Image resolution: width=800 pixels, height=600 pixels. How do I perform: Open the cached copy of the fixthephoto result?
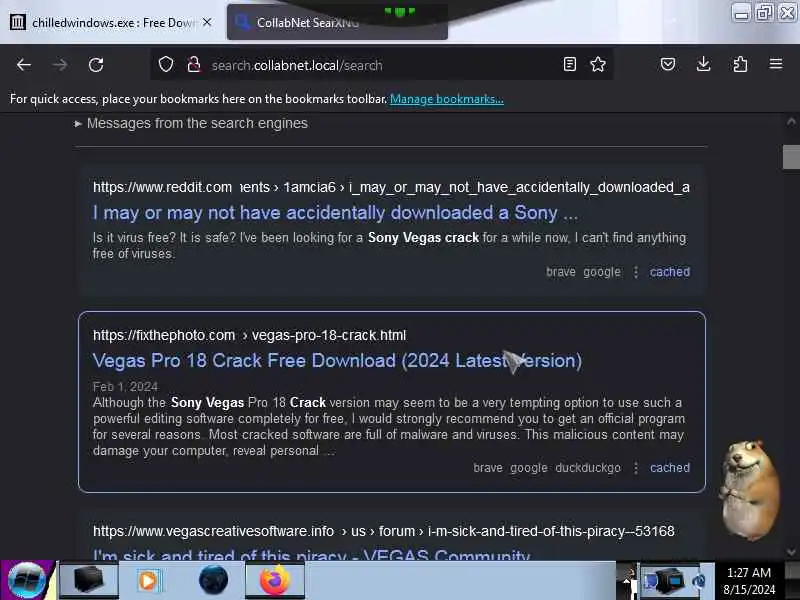(x=669, y=468)
